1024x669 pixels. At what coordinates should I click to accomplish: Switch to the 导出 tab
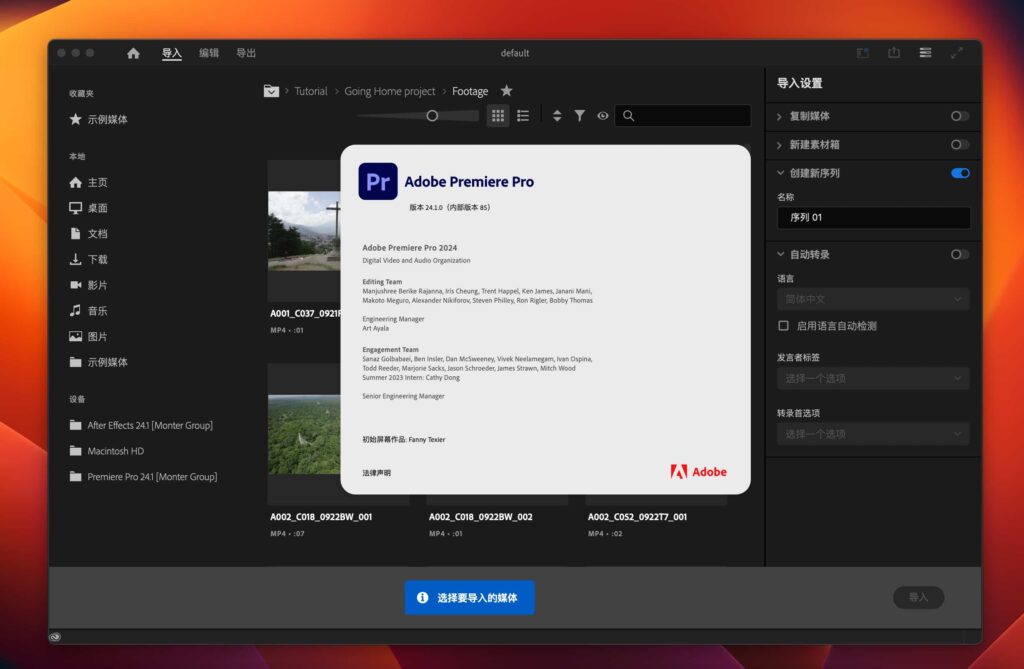coord(246,52)
